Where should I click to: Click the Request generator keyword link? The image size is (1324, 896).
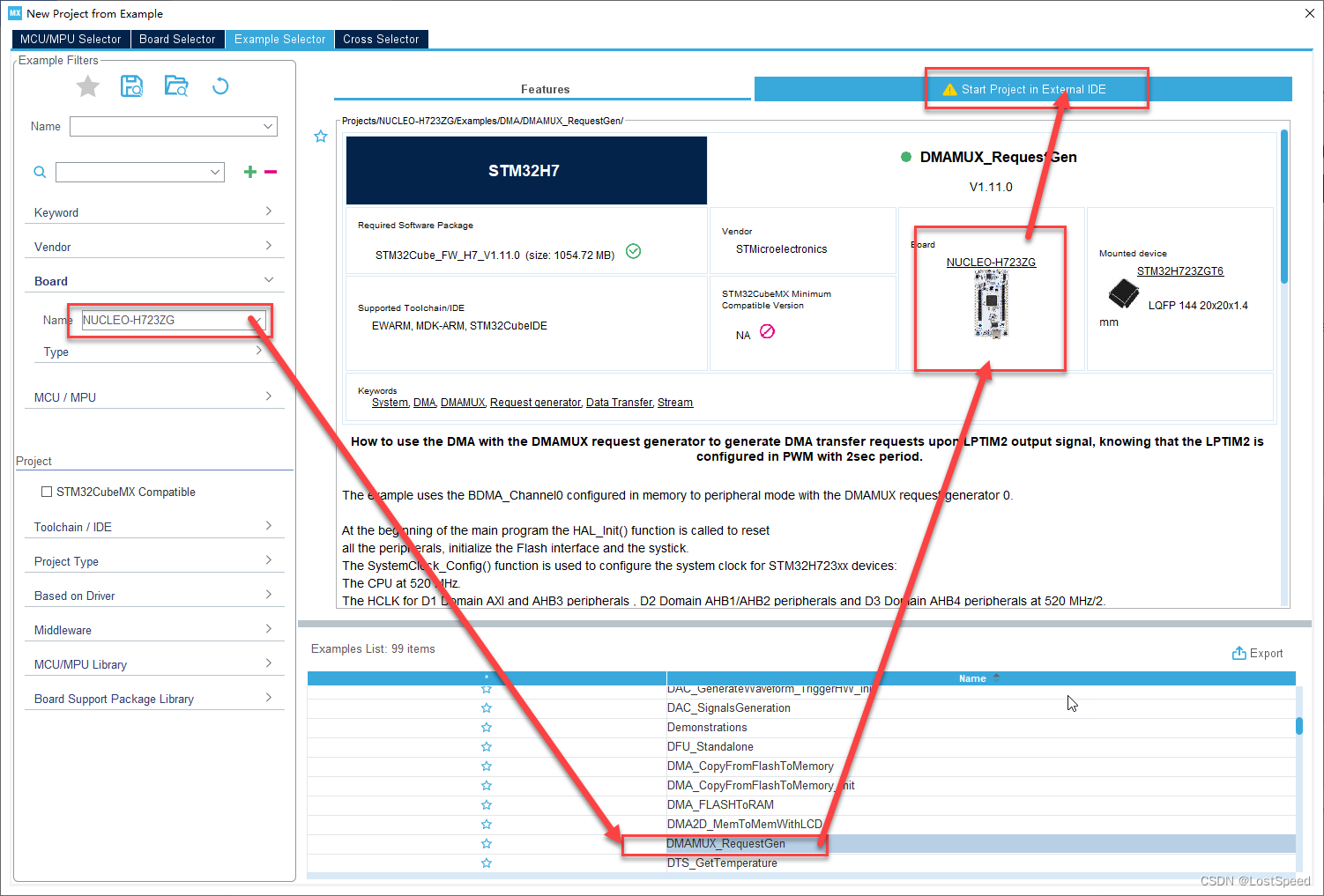click(x=535, y=402)
